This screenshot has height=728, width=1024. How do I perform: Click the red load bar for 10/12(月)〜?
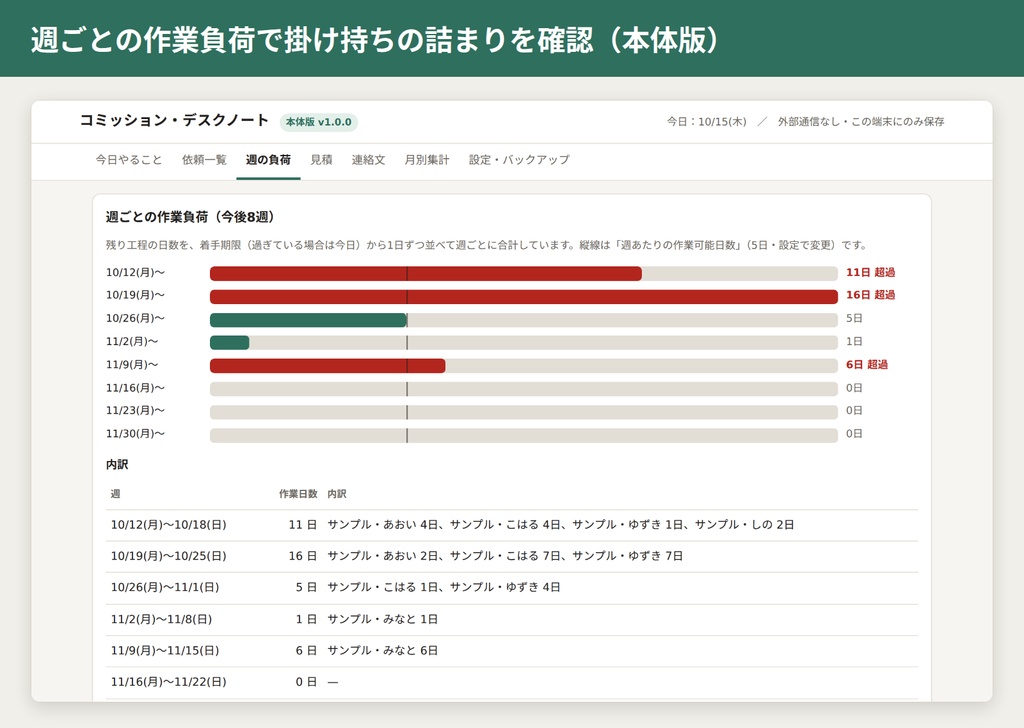click(425, 274)
